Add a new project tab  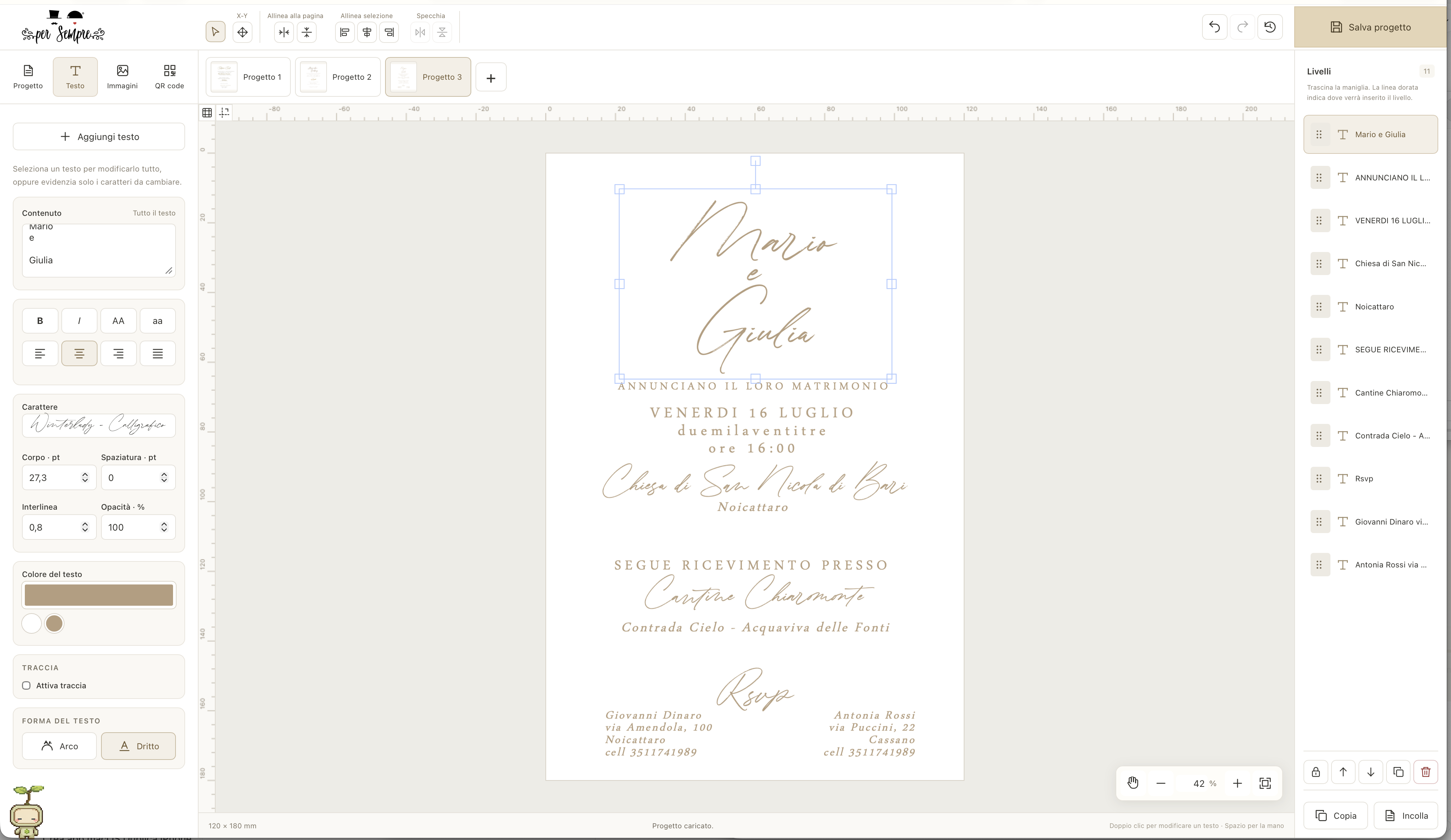490,77
